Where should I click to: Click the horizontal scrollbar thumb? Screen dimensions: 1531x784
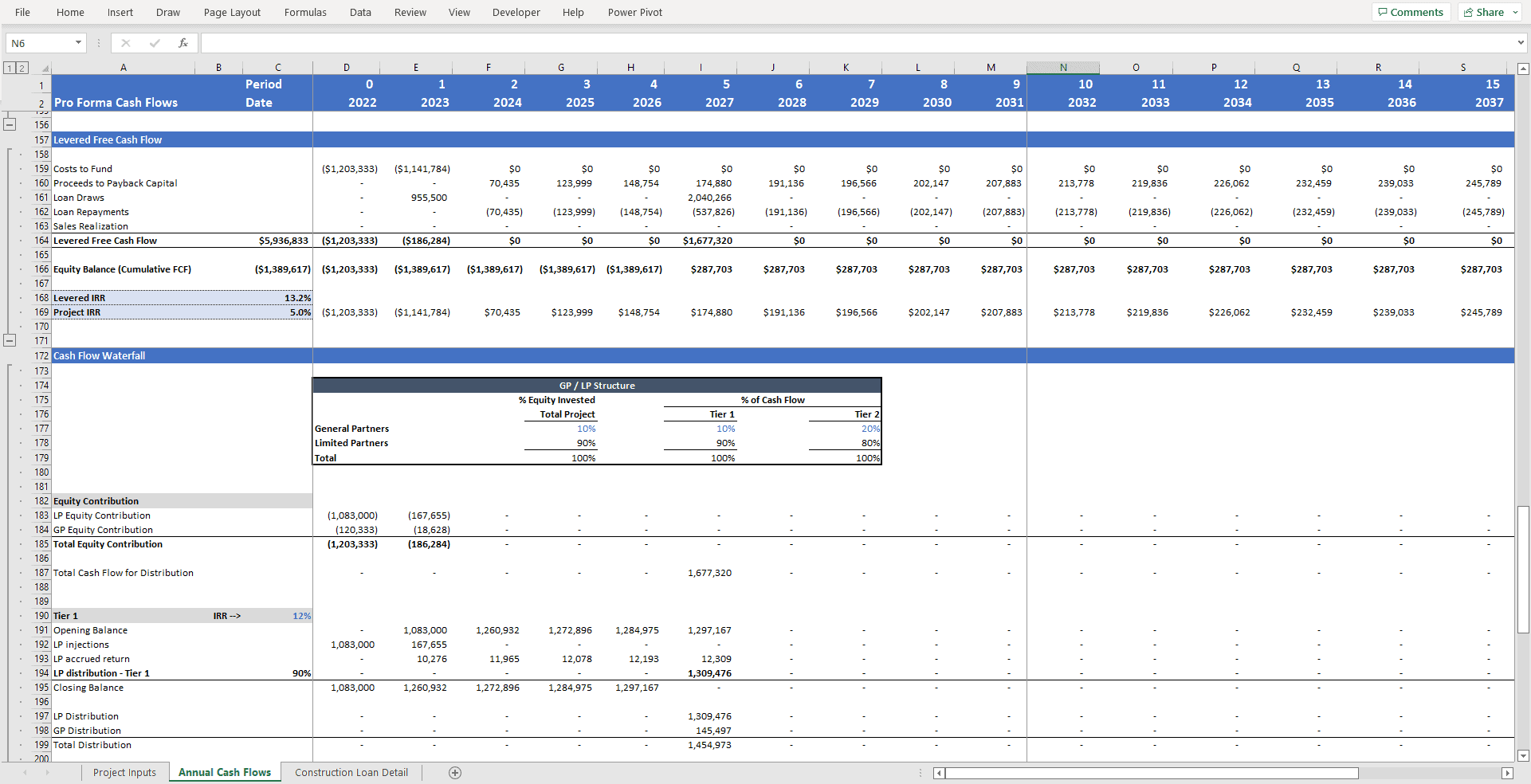tap(1152, 773)
